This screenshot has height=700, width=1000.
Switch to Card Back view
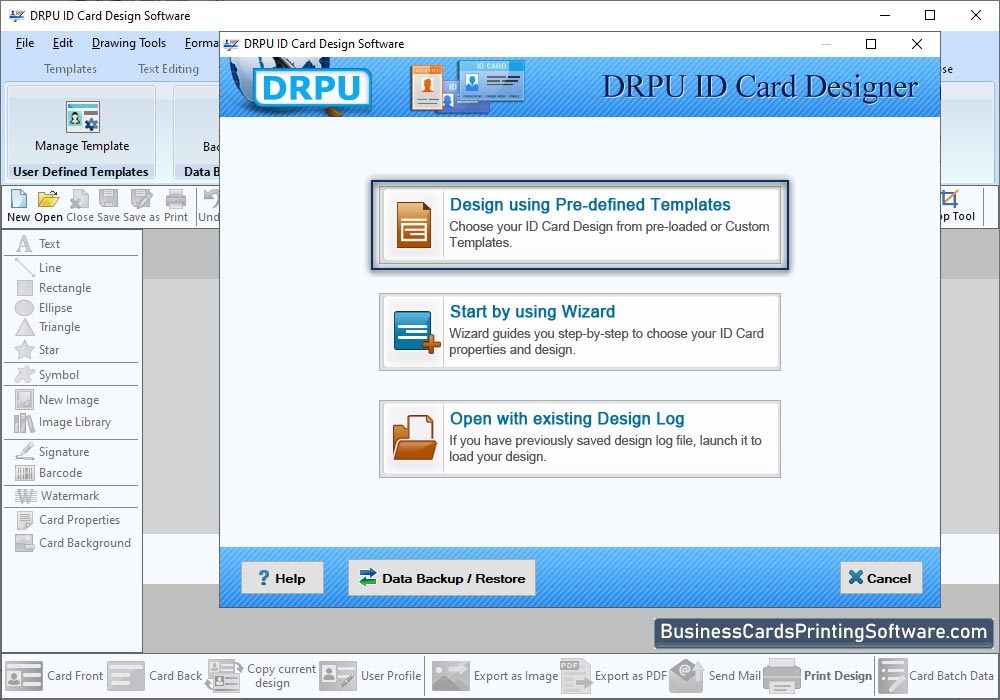point(155,676)
